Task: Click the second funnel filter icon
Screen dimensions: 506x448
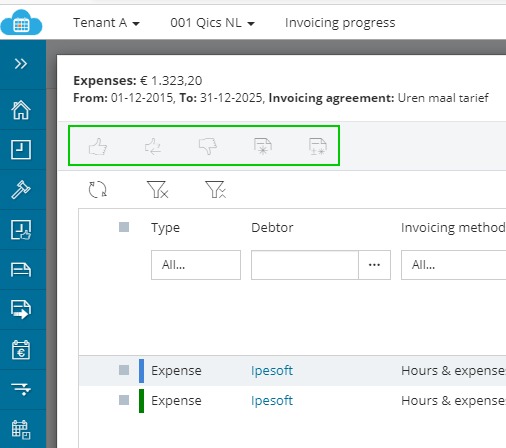Action: click(216, 189)
